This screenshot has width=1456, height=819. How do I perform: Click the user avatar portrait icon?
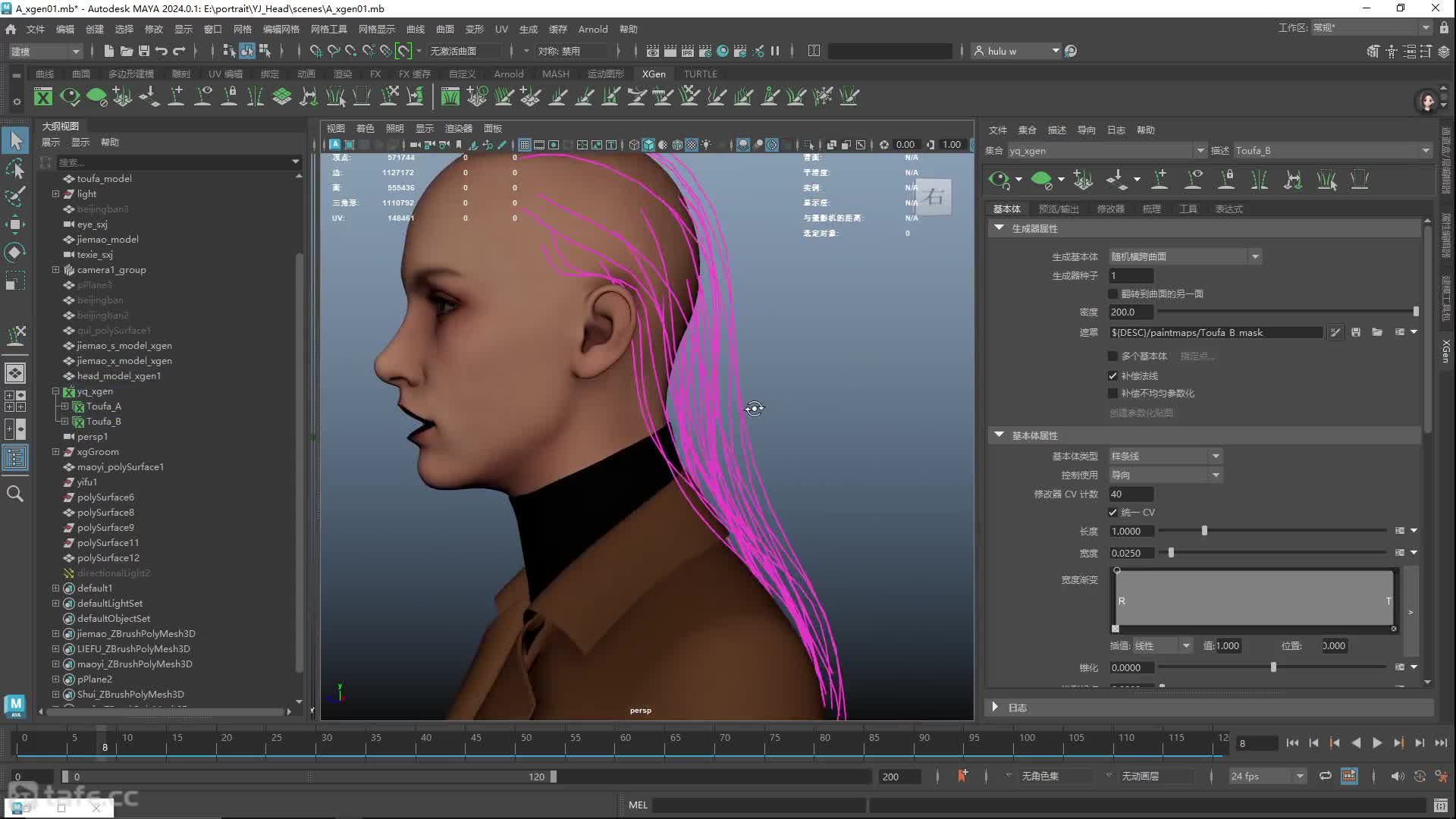tap(1427, 101)
